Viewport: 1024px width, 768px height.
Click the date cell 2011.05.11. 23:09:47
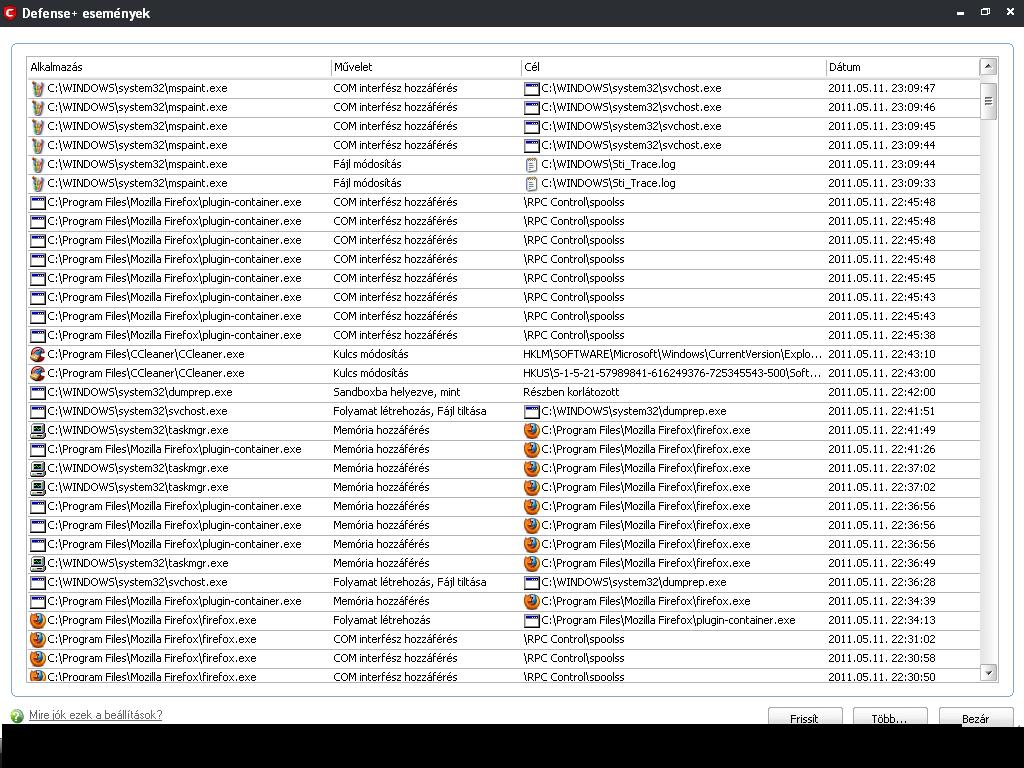(882, 88)
